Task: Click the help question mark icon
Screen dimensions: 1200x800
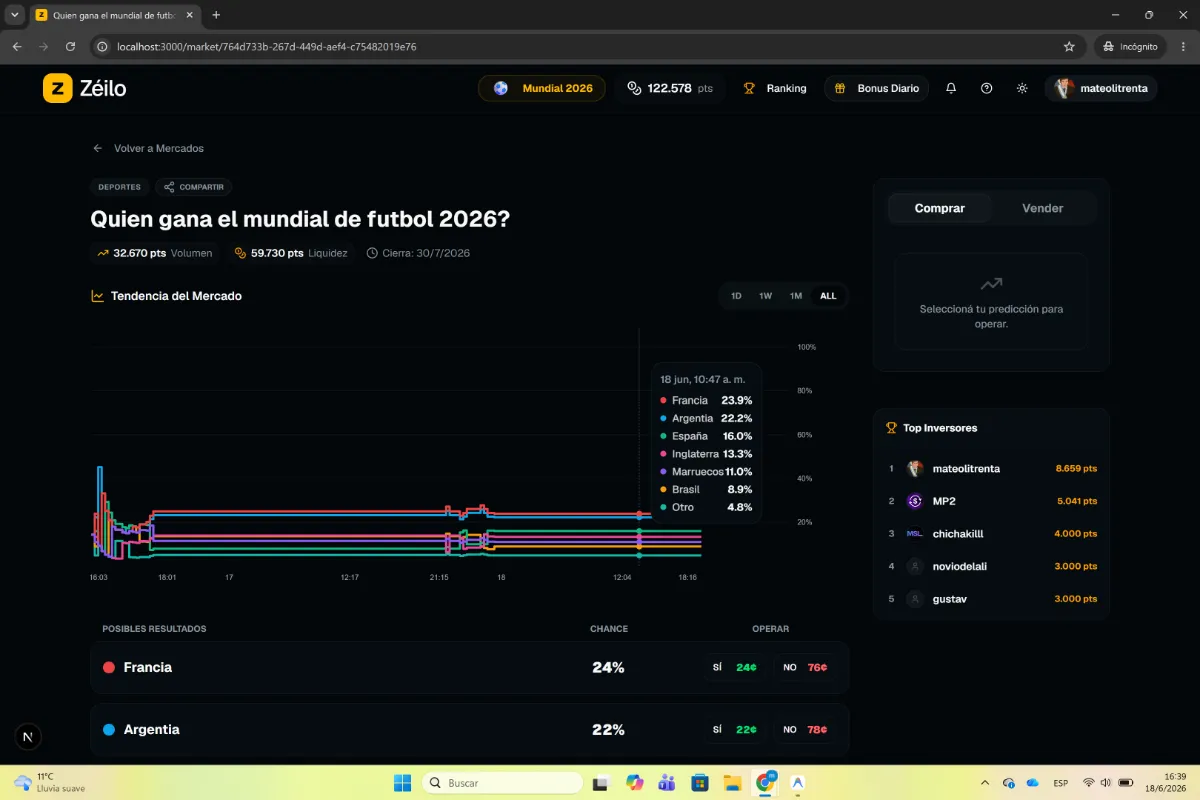Action: point(987,88)
